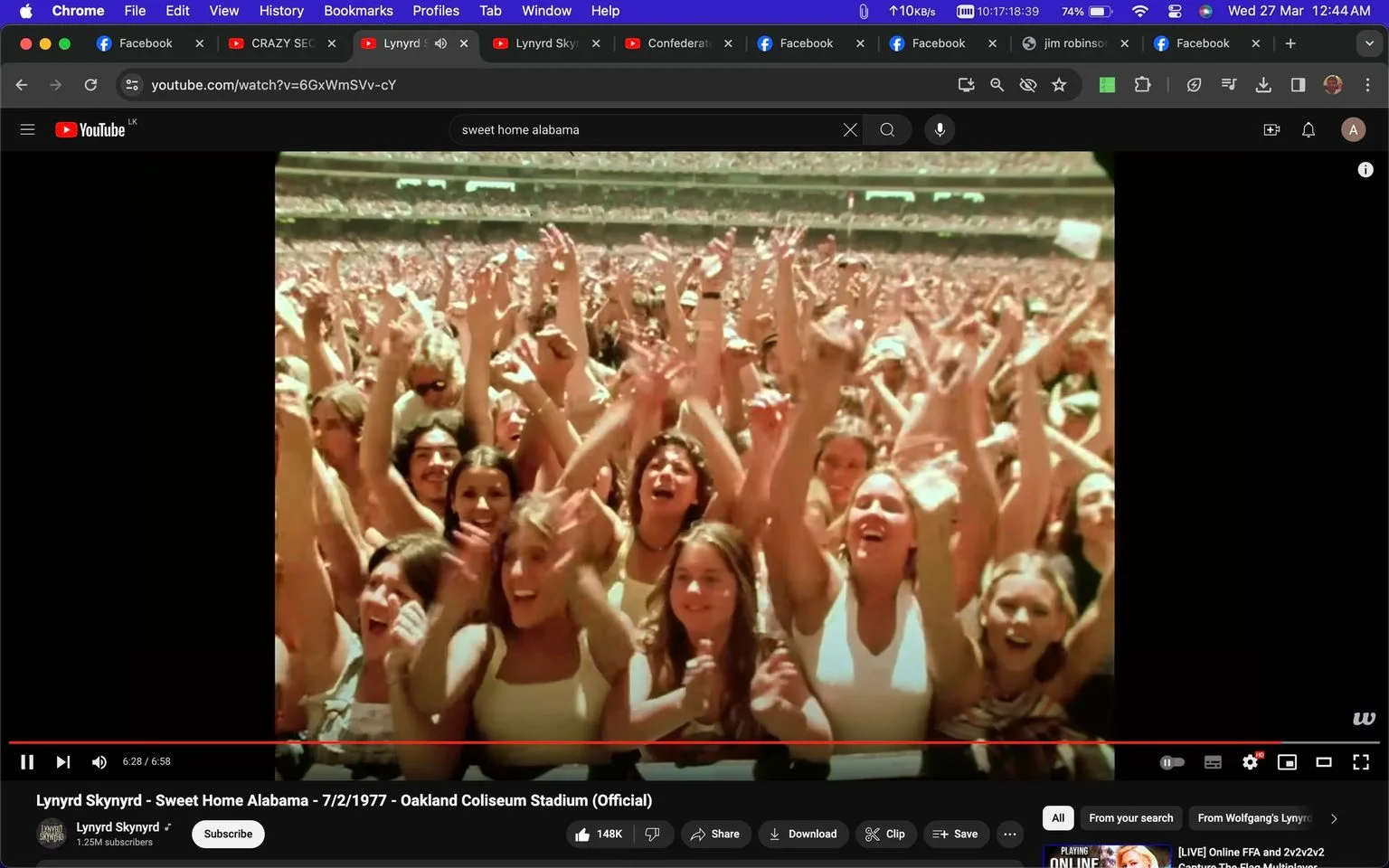Open YouTube notifications bell
The height and width of the screenshot is (868, 1389).
pos(1308,130)
